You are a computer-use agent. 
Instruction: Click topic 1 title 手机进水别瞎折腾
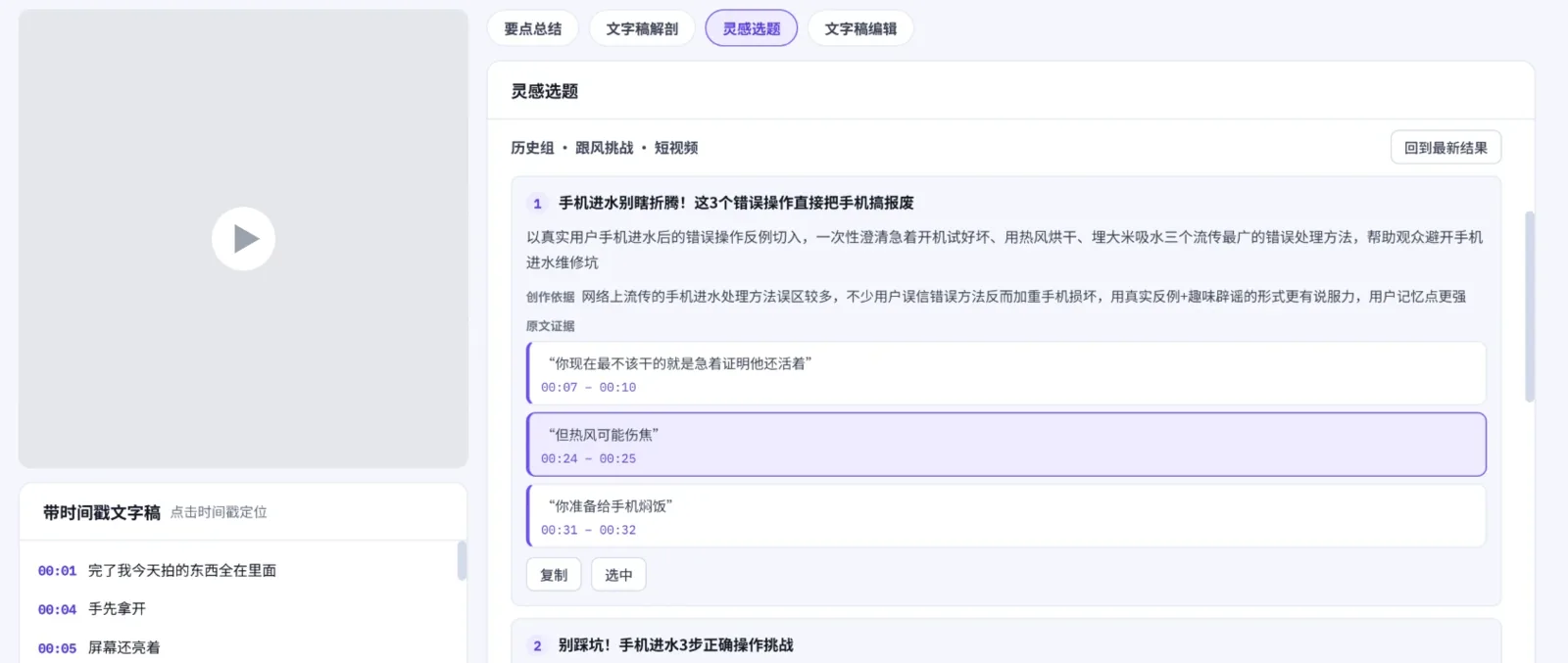click(x=736, y=203)
